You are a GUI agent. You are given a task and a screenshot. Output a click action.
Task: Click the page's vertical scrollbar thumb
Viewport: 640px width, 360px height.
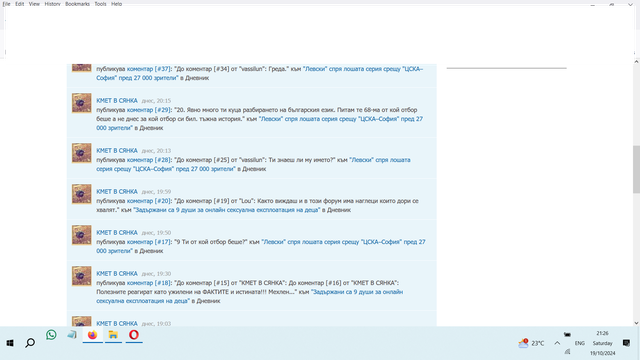pos(636,169)
